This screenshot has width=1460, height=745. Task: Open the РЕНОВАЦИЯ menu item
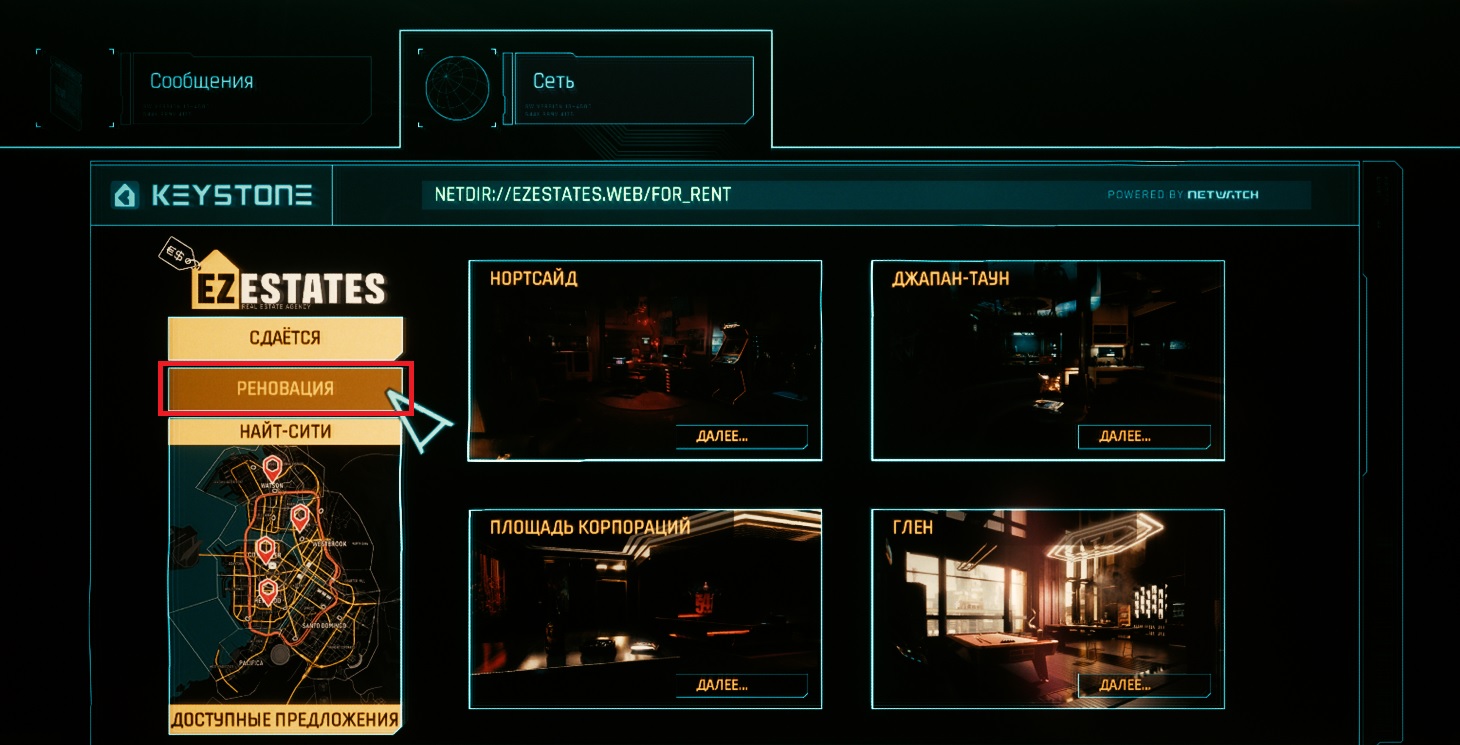pos(285,388)
